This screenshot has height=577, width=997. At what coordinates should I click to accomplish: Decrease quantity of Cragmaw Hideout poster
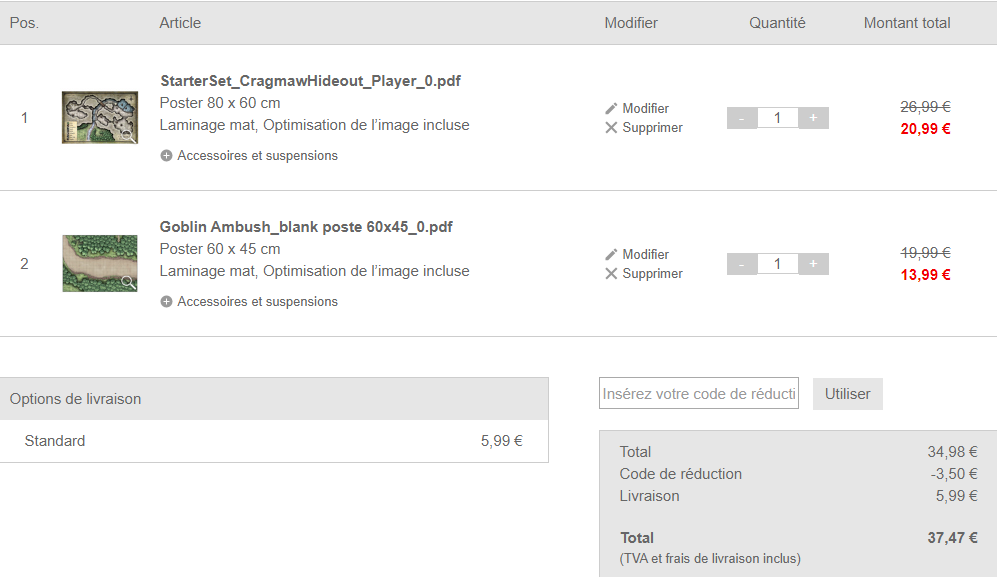click(x=741, y=118)
